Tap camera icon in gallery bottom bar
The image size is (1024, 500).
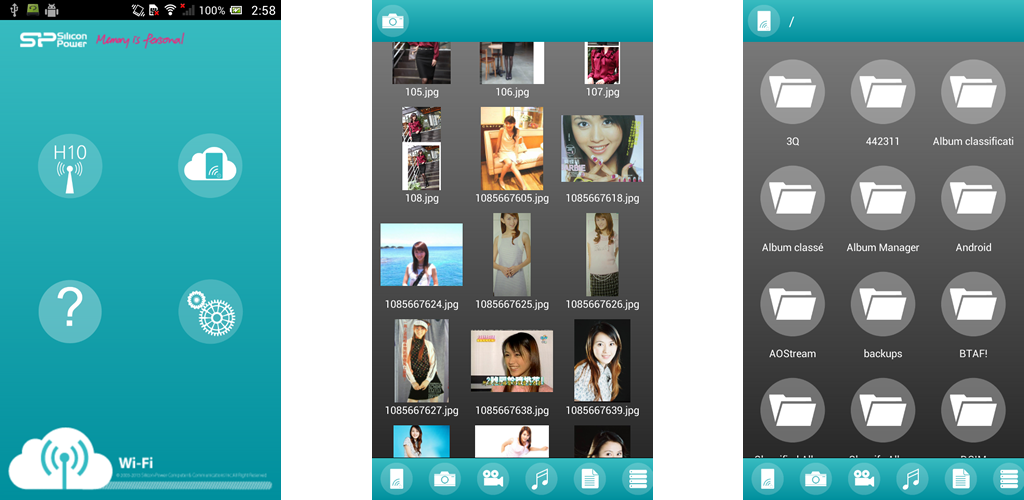point(445,480)
